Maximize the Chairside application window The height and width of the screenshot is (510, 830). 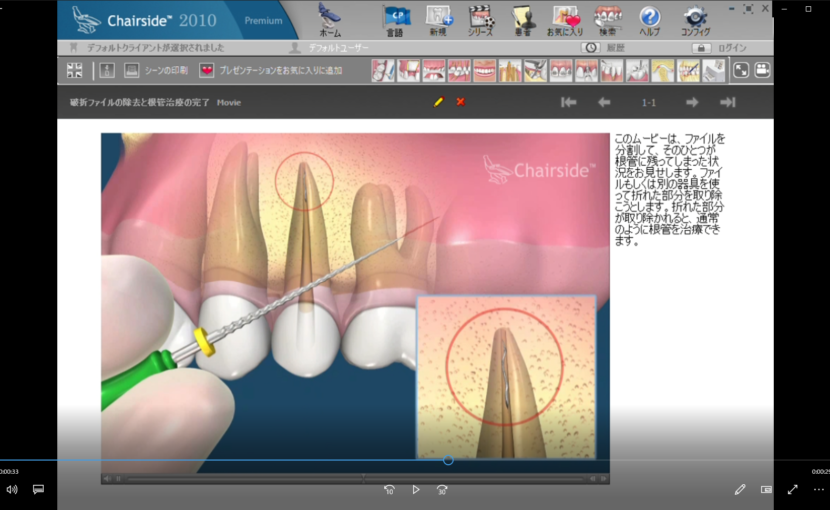click(x=748, y=9)
